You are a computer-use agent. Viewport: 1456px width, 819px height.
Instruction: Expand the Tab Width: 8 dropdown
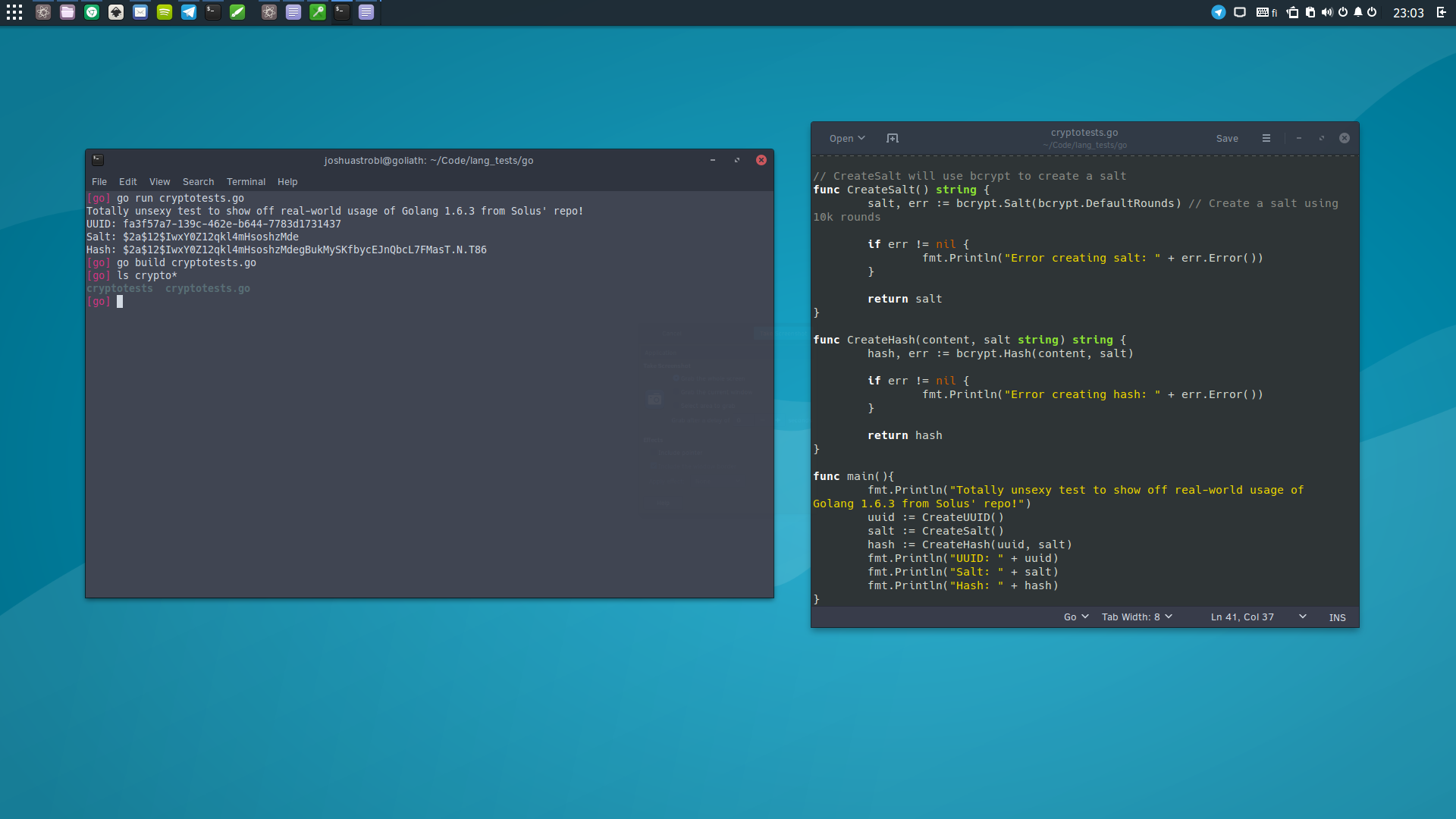click(1136, 617)
